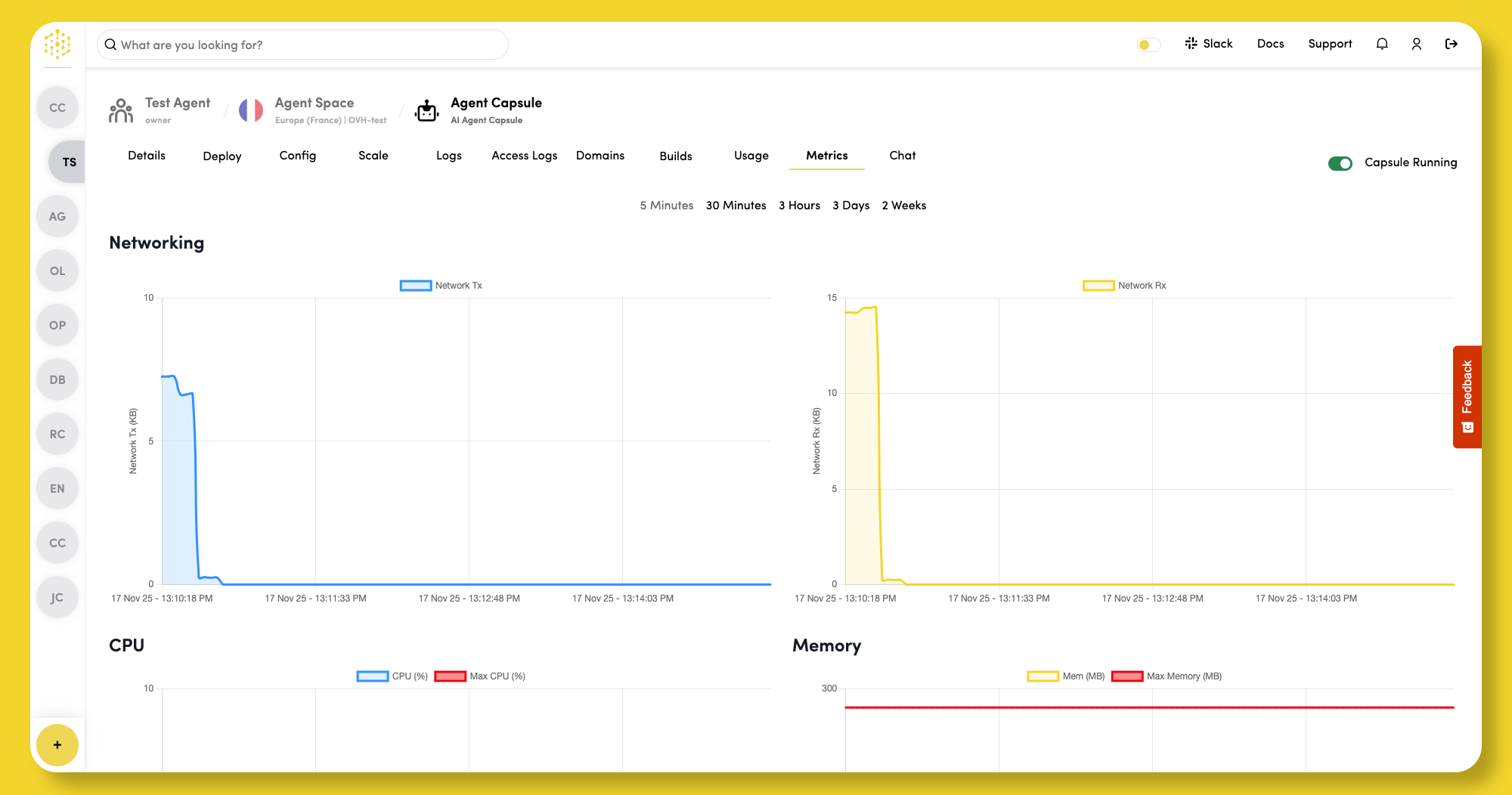Open the Access Logs tab
This screenshot has height=795, width=1512.
[524, 156]
